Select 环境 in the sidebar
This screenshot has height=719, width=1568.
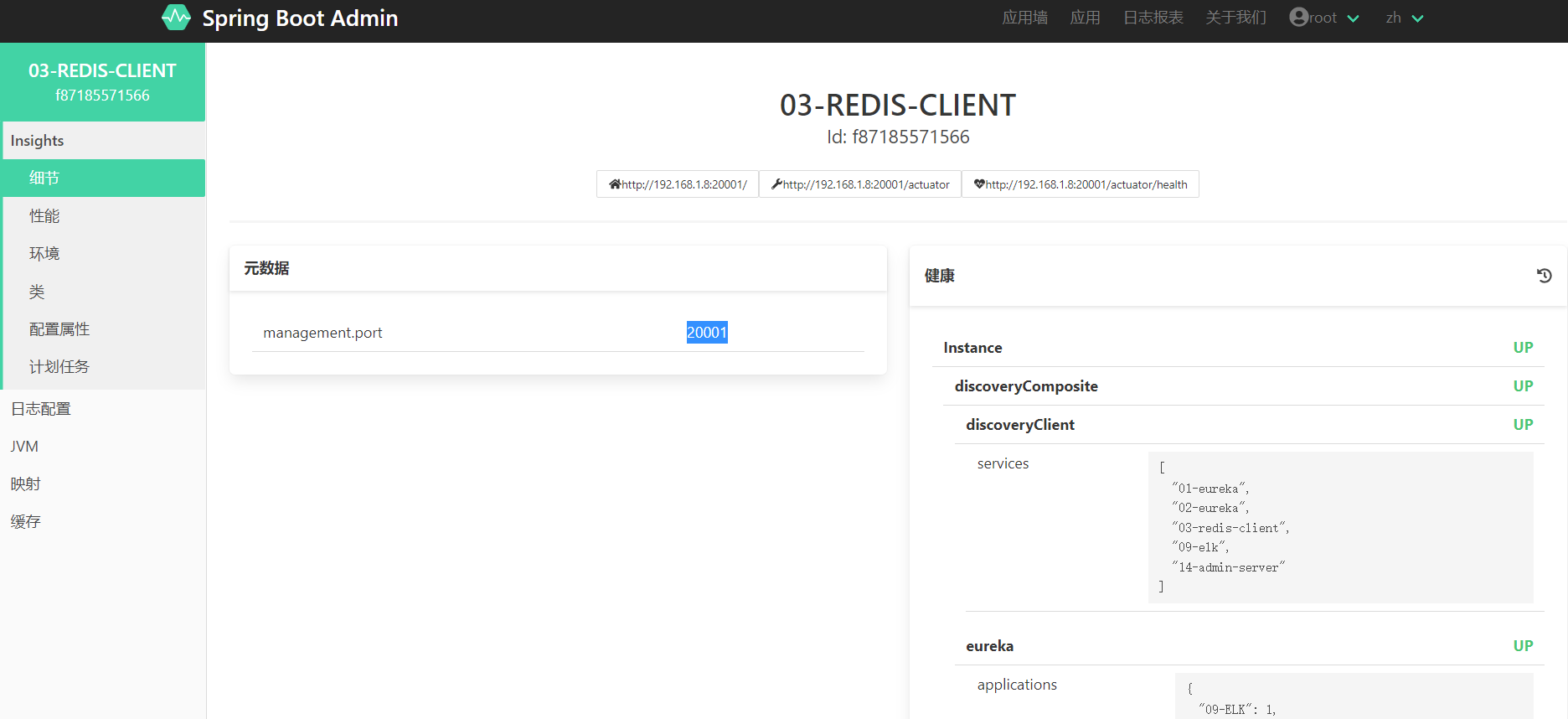[104, 254]
